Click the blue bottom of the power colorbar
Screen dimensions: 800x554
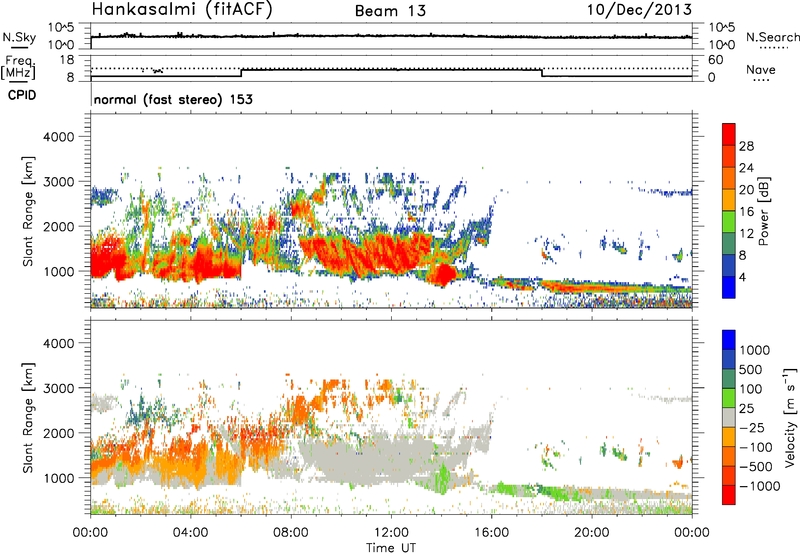[729, 287]
